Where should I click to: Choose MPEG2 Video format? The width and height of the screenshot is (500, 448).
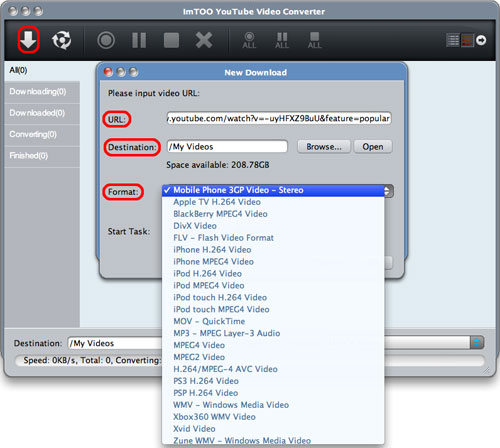(273, 357)
